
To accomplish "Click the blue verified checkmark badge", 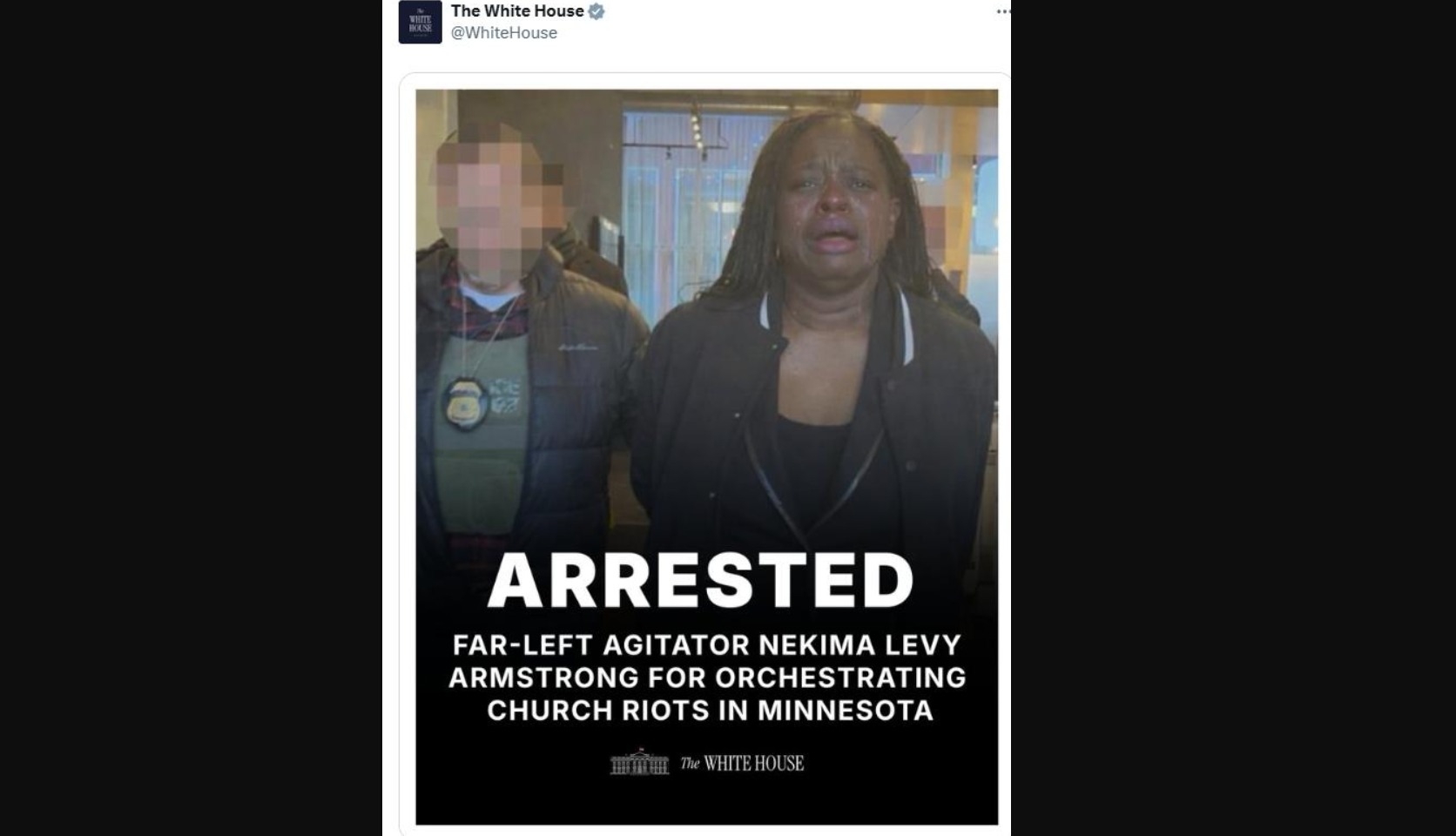I will (597, 11).
